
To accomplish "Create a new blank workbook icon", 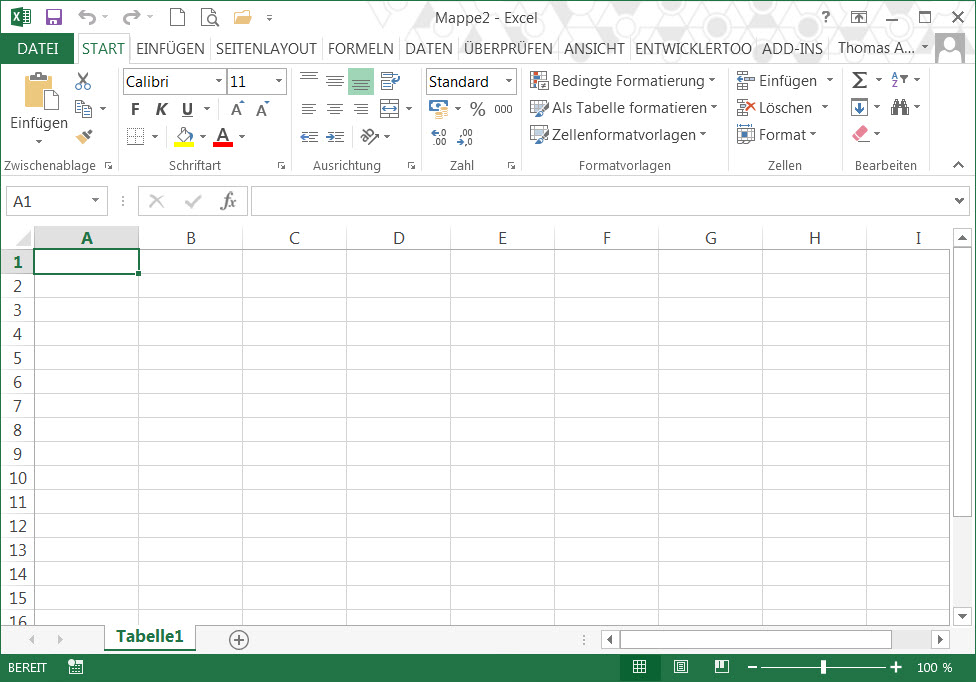I will (x=177, y=17).
